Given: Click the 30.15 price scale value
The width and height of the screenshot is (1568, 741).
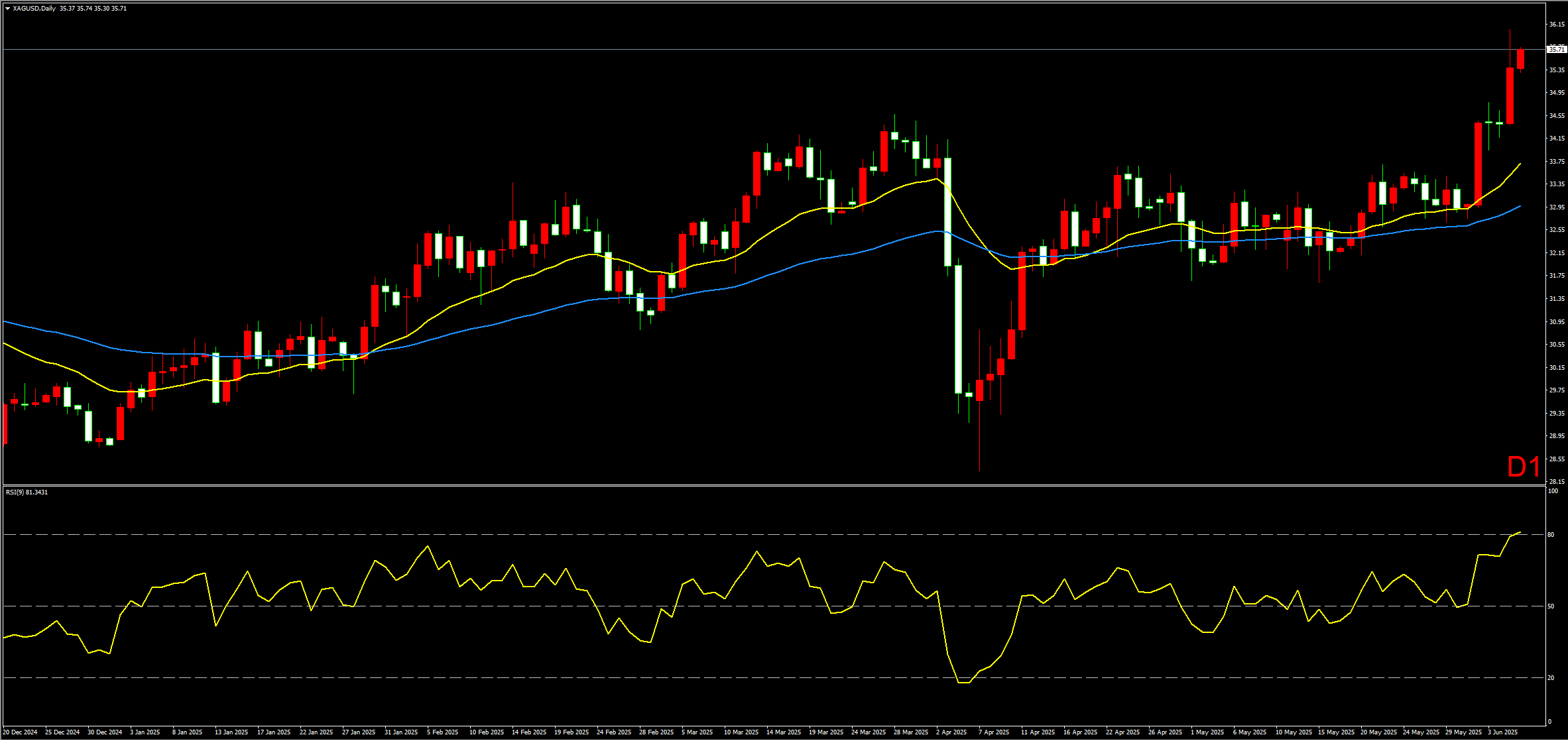Looking at the screenshot, I should (x=1557, y=367).
